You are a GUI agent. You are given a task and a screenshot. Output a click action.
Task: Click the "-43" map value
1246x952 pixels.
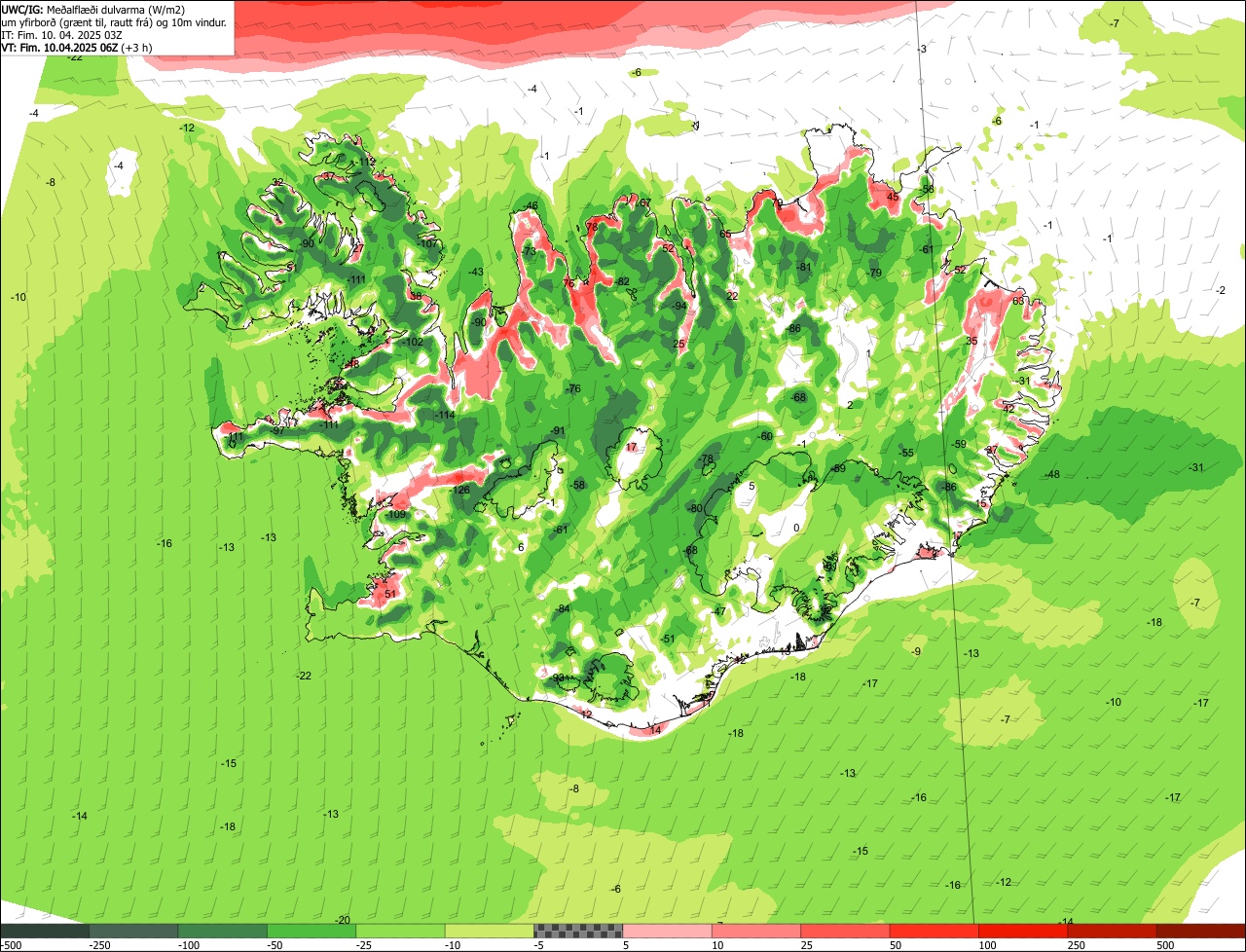click(475, 272)
